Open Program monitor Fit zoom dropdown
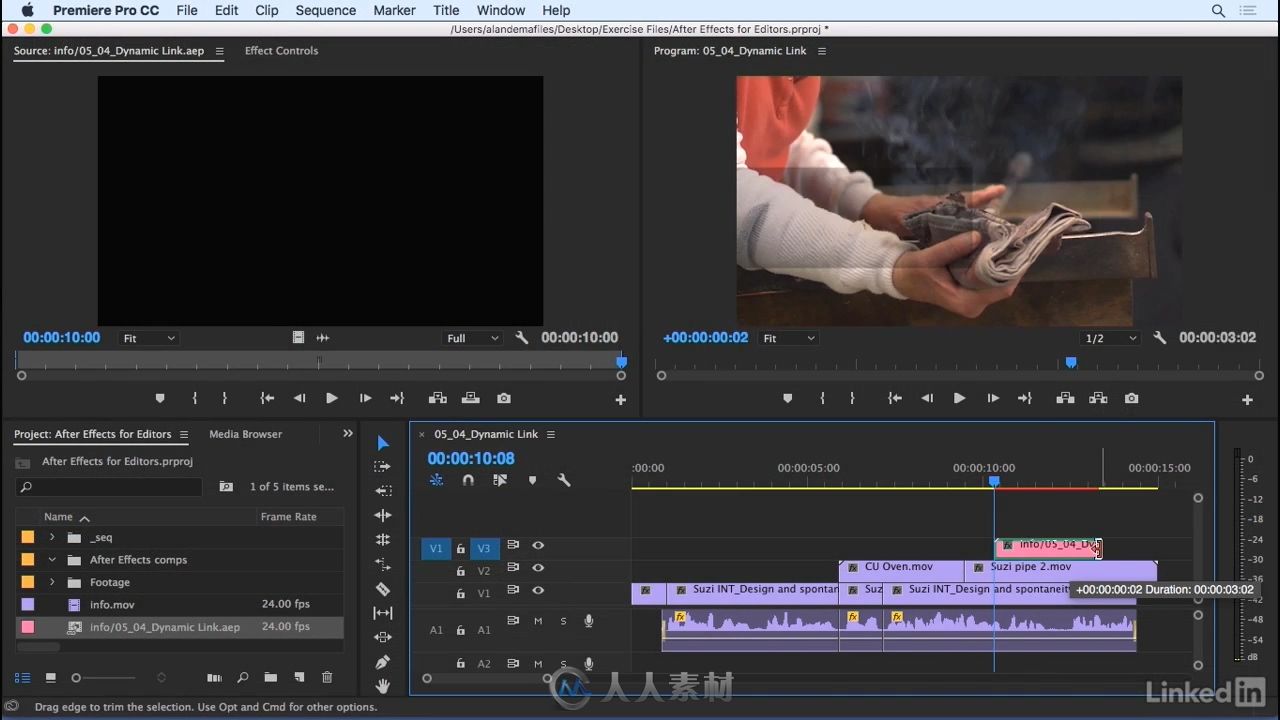The image size is (1280, 720). [x=788, y=338]
